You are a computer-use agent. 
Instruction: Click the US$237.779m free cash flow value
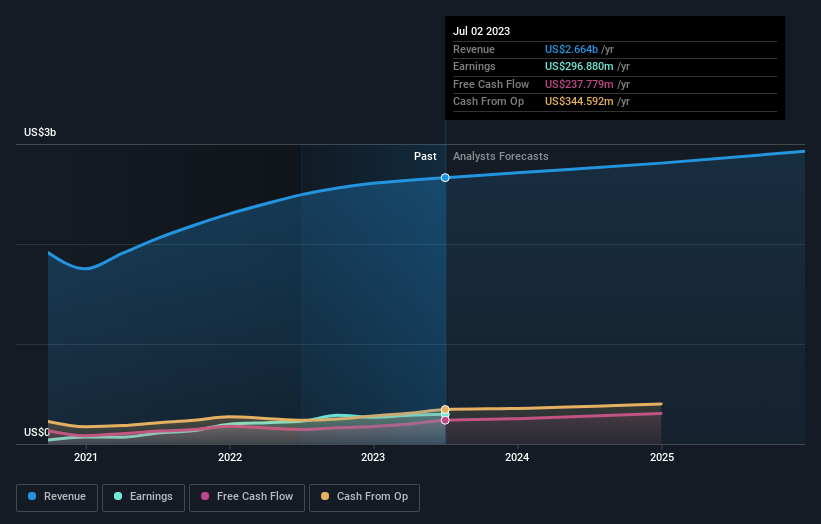coord(579,84)
